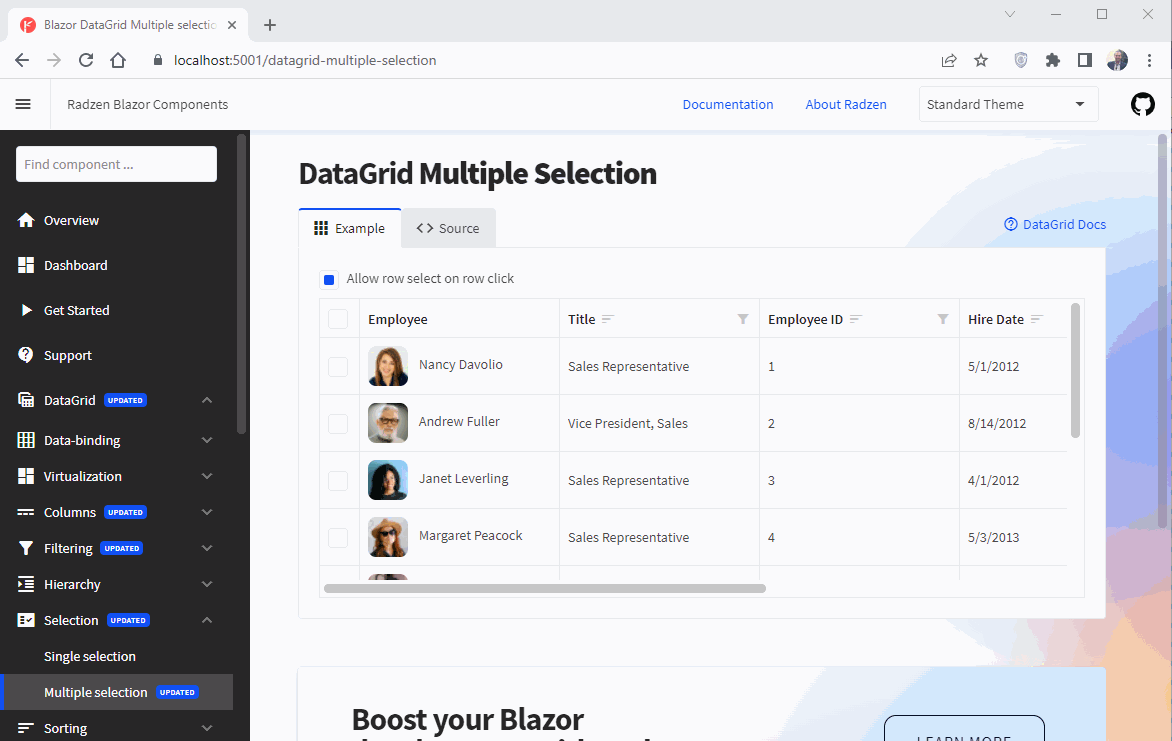The image size is (1172, 741).
Task: Open the Chrome three-dot menu
Action: tap(1149, 61)
